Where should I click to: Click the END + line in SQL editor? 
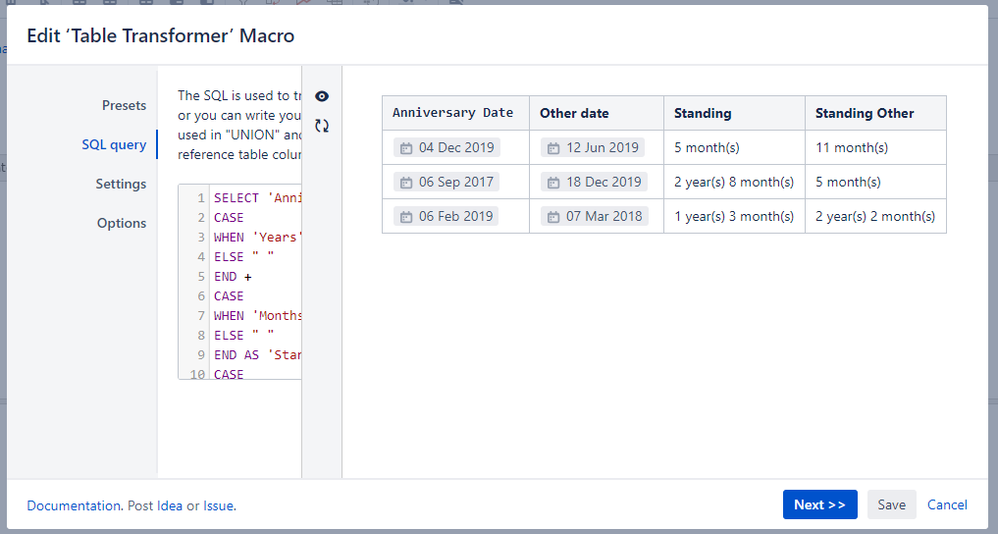tap(233, 277)
